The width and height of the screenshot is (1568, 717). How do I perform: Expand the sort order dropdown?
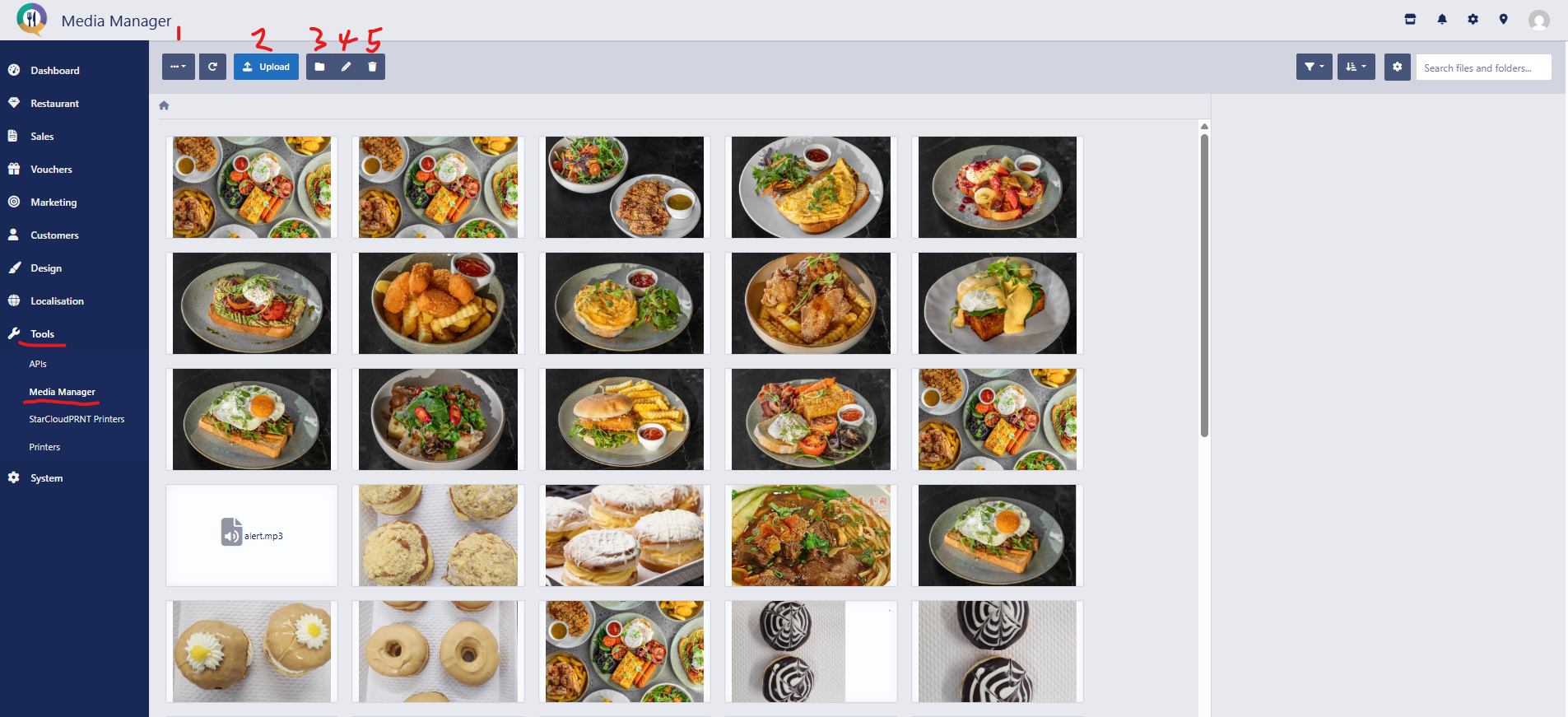(x=1356, y=67)
